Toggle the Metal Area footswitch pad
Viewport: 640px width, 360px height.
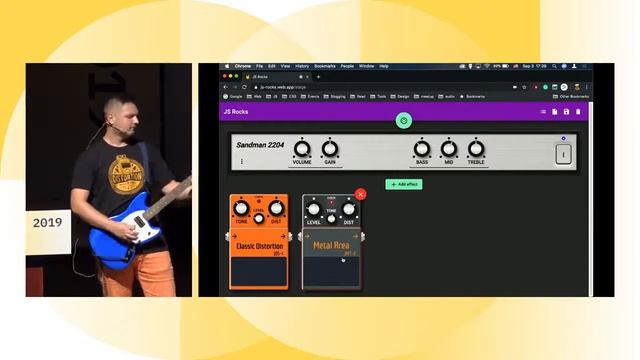coord(331,272)
